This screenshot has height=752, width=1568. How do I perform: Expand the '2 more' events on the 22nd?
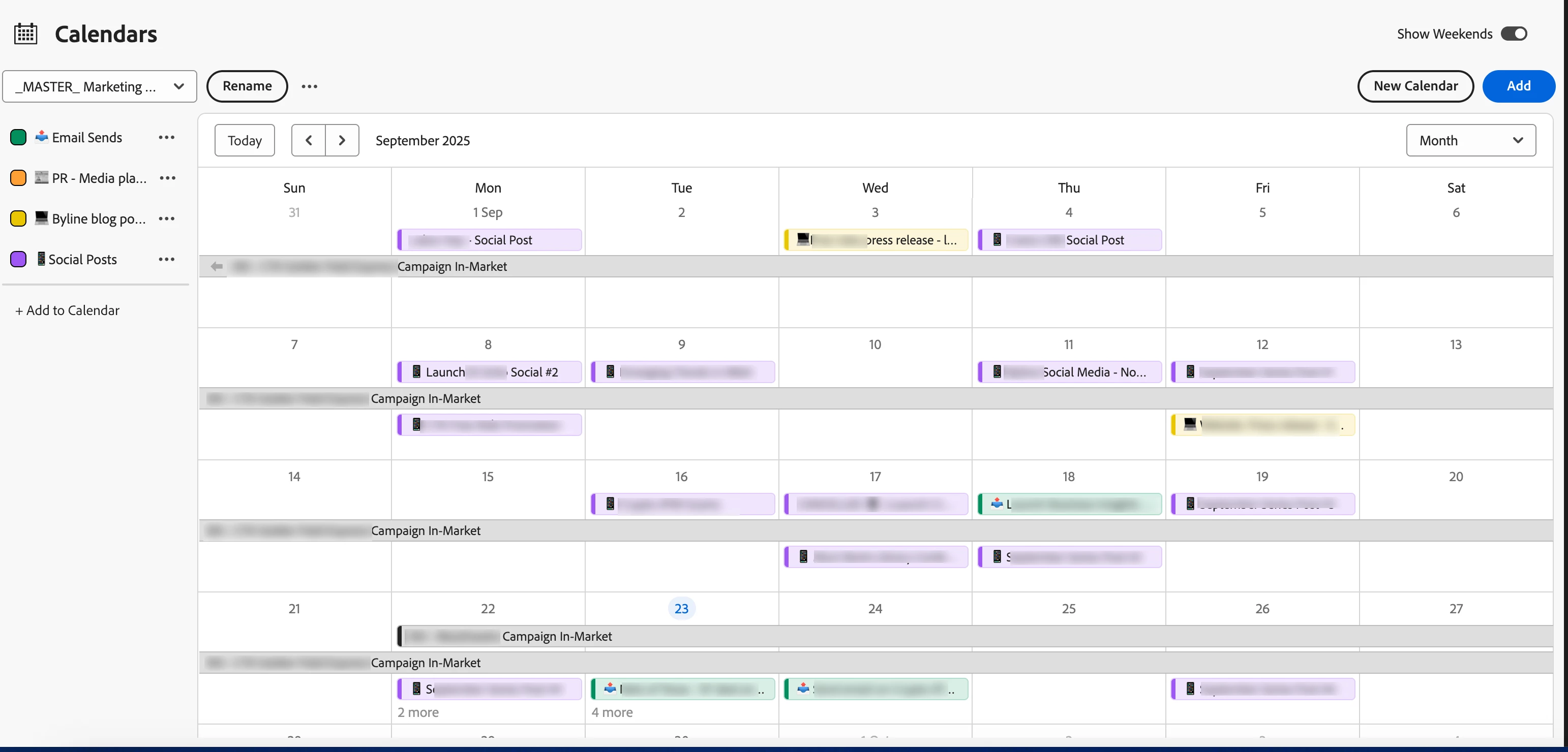[x=418, y=712]
